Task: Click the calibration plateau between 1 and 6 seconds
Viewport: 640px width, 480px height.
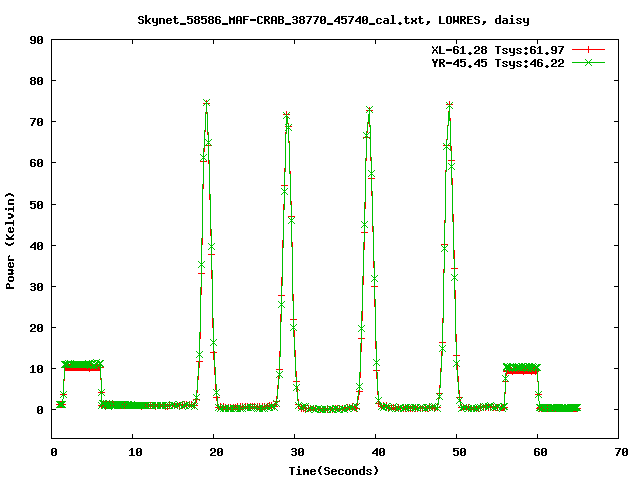Action: coord(82,365)
